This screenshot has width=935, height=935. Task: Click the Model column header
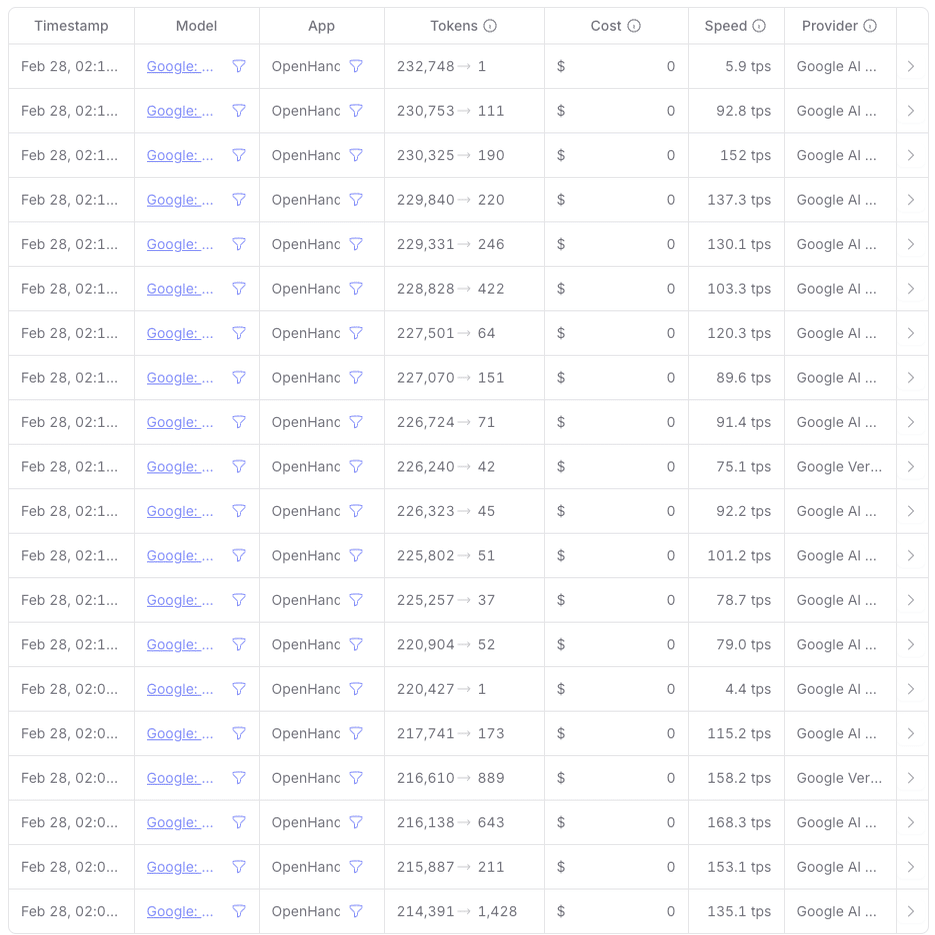pyautogui.click(x=196, y=26)
